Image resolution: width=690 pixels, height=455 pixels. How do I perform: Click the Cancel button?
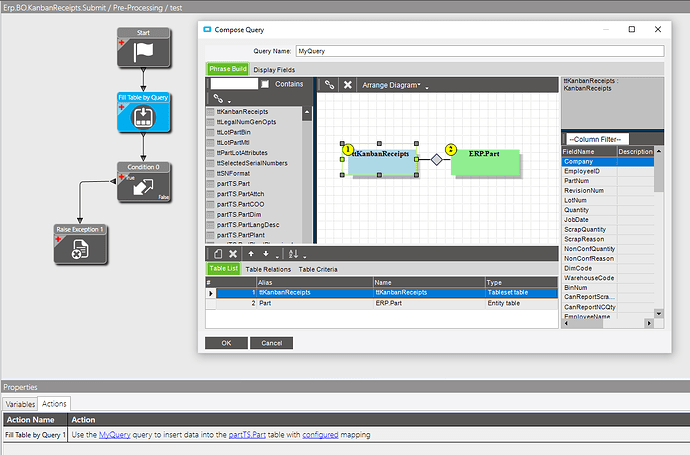tap(272, 343)
